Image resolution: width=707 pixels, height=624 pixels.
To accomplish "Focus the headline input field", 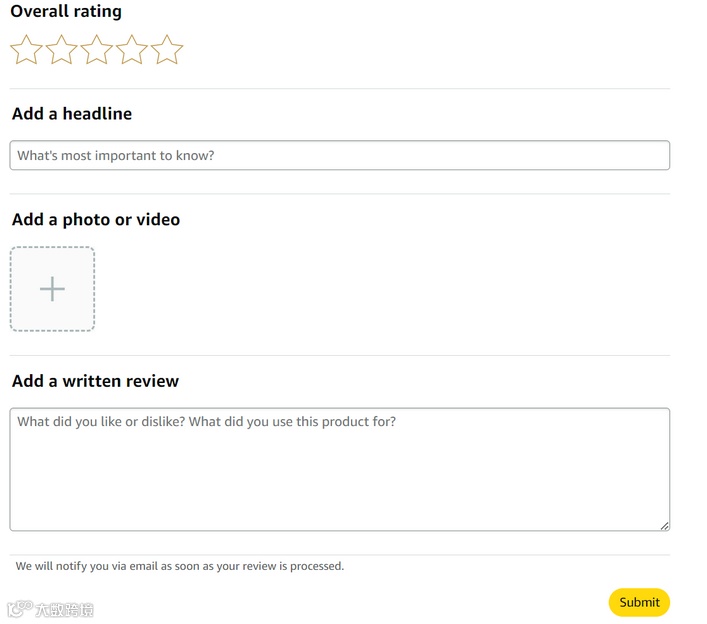I will (x=339, y=155).
